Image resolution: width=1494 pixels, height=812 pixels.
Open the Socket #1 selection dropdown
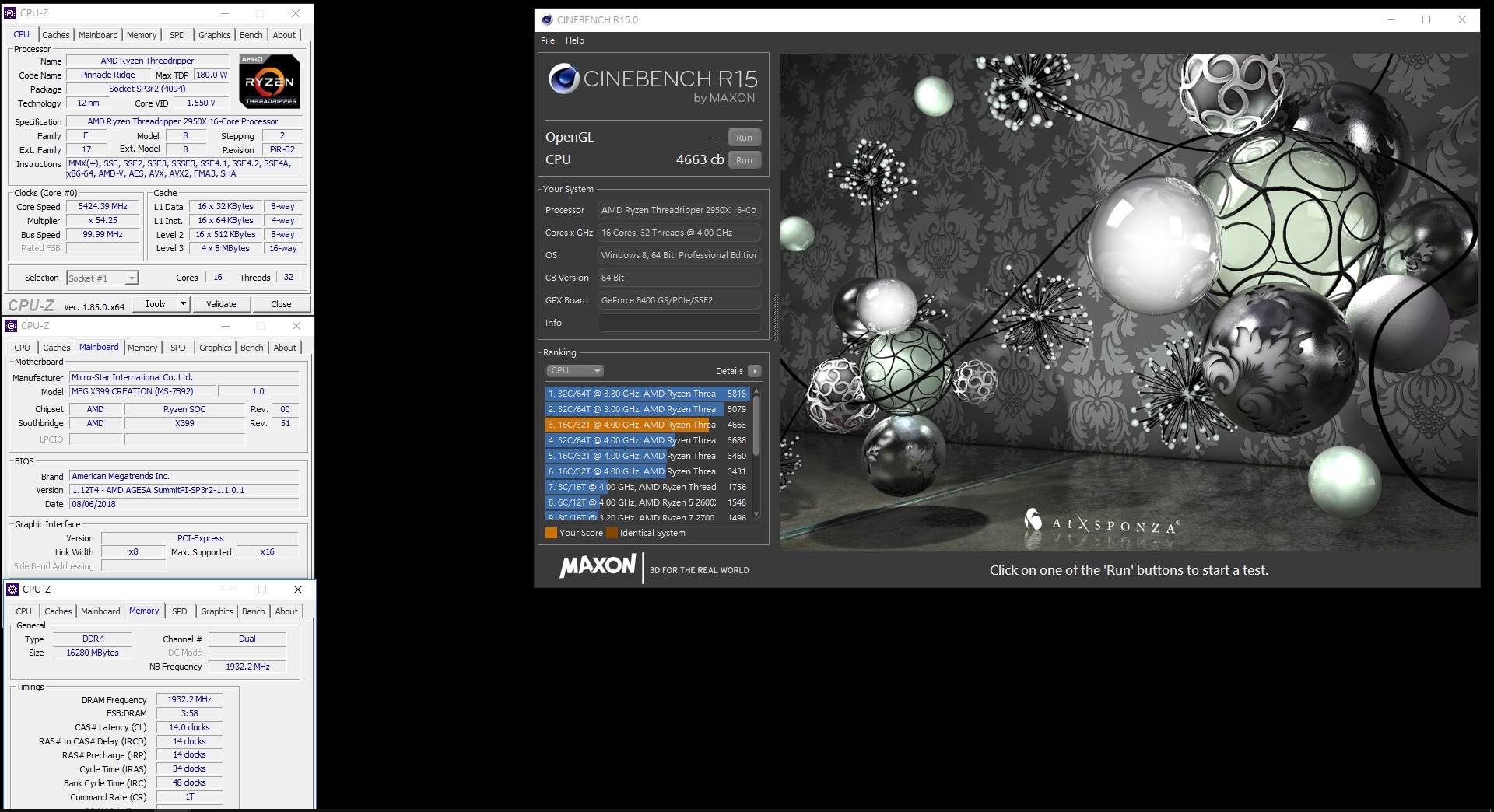[102, 278]
